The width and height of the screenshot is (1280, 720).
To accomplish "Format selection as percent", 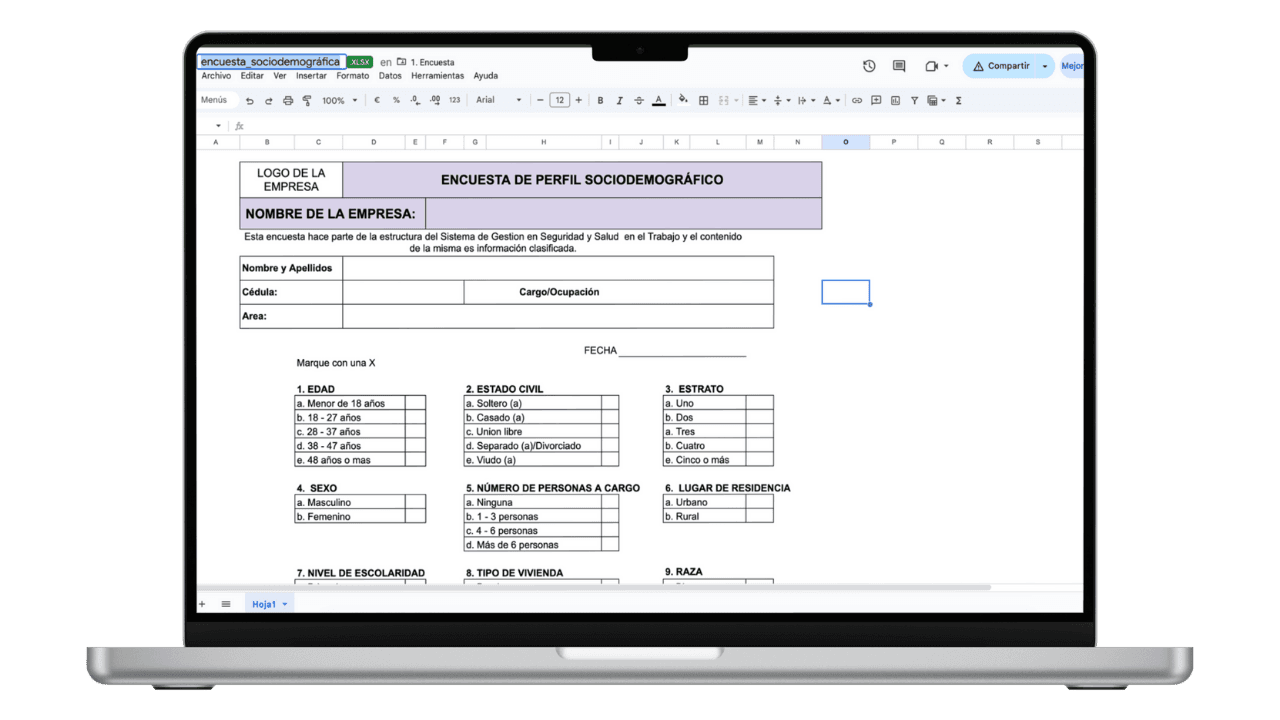I will click(x=395, y=100).
